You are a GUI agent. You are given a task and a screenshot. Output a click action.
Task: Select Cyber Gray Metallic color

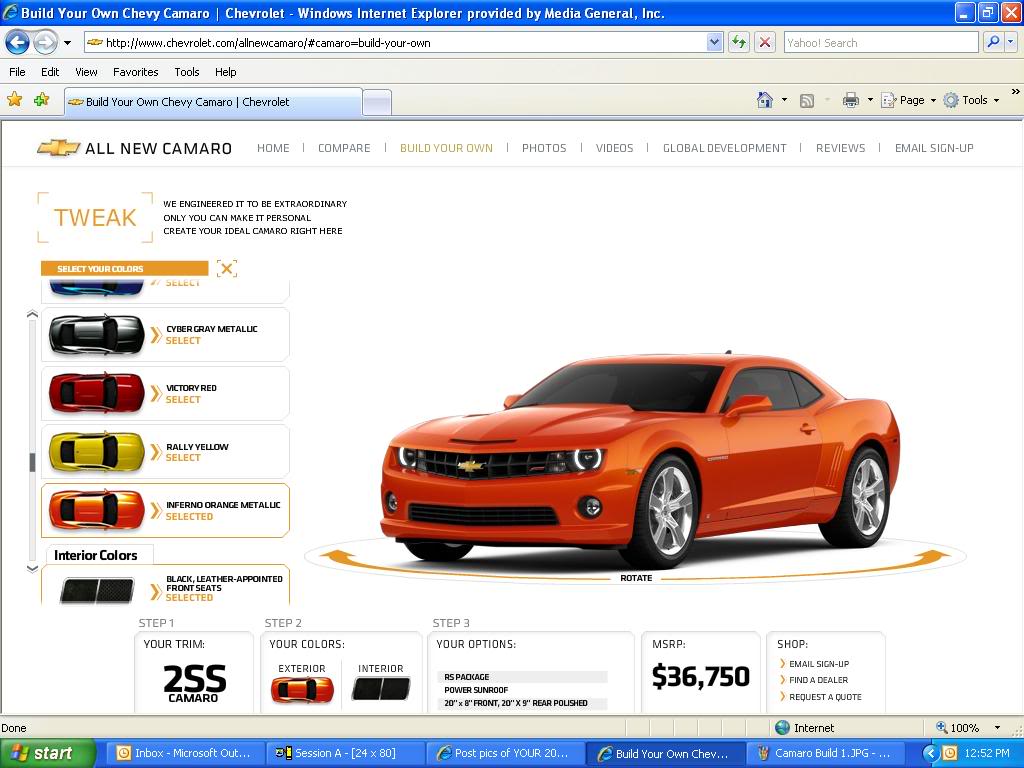(x=165, y=334)
